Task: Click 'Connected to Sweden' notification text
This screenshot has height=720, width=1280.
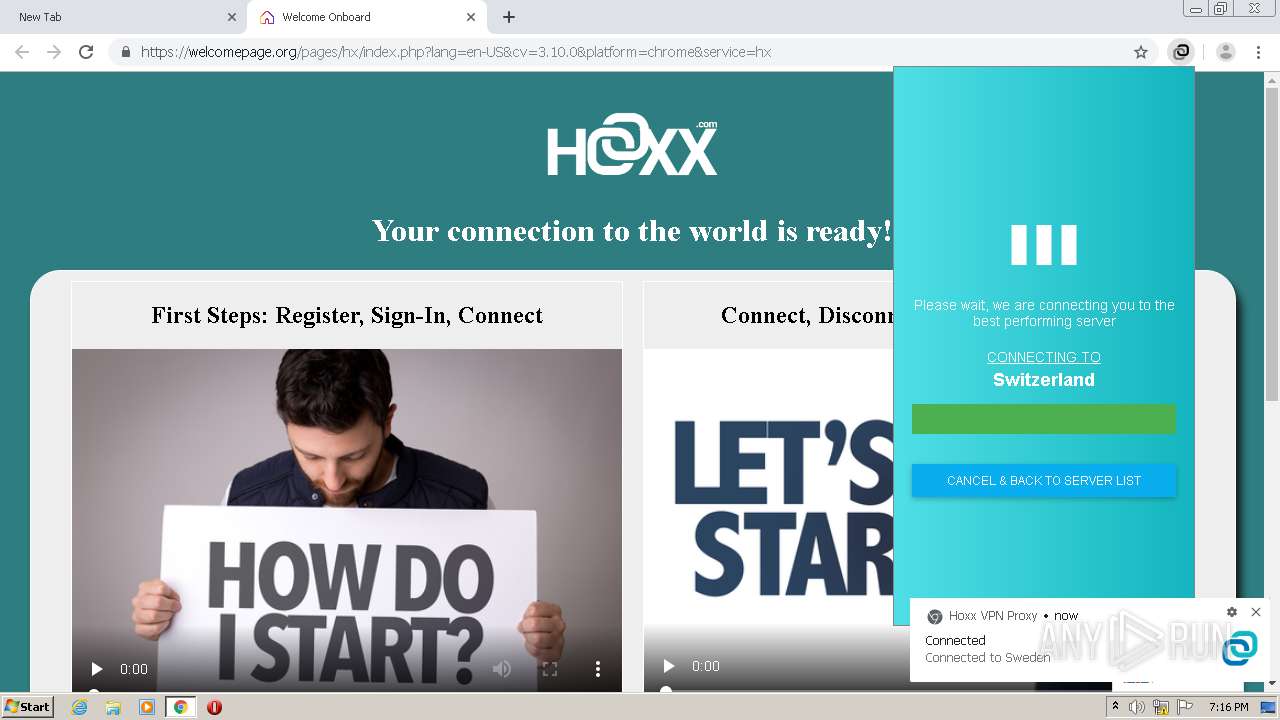Action: click(988, 658)
